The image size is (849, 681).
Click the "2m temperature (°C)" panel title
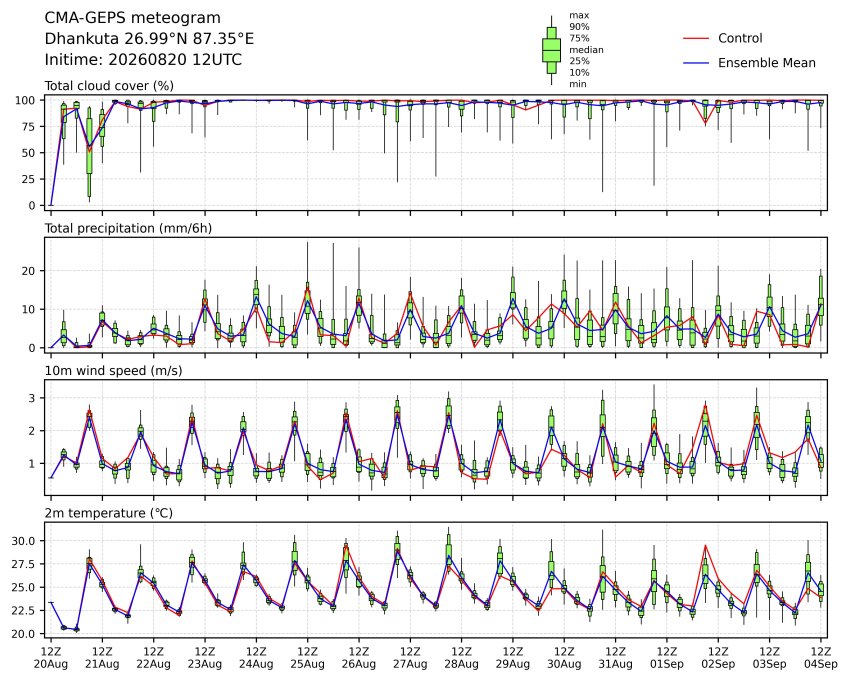pos(108,513)
